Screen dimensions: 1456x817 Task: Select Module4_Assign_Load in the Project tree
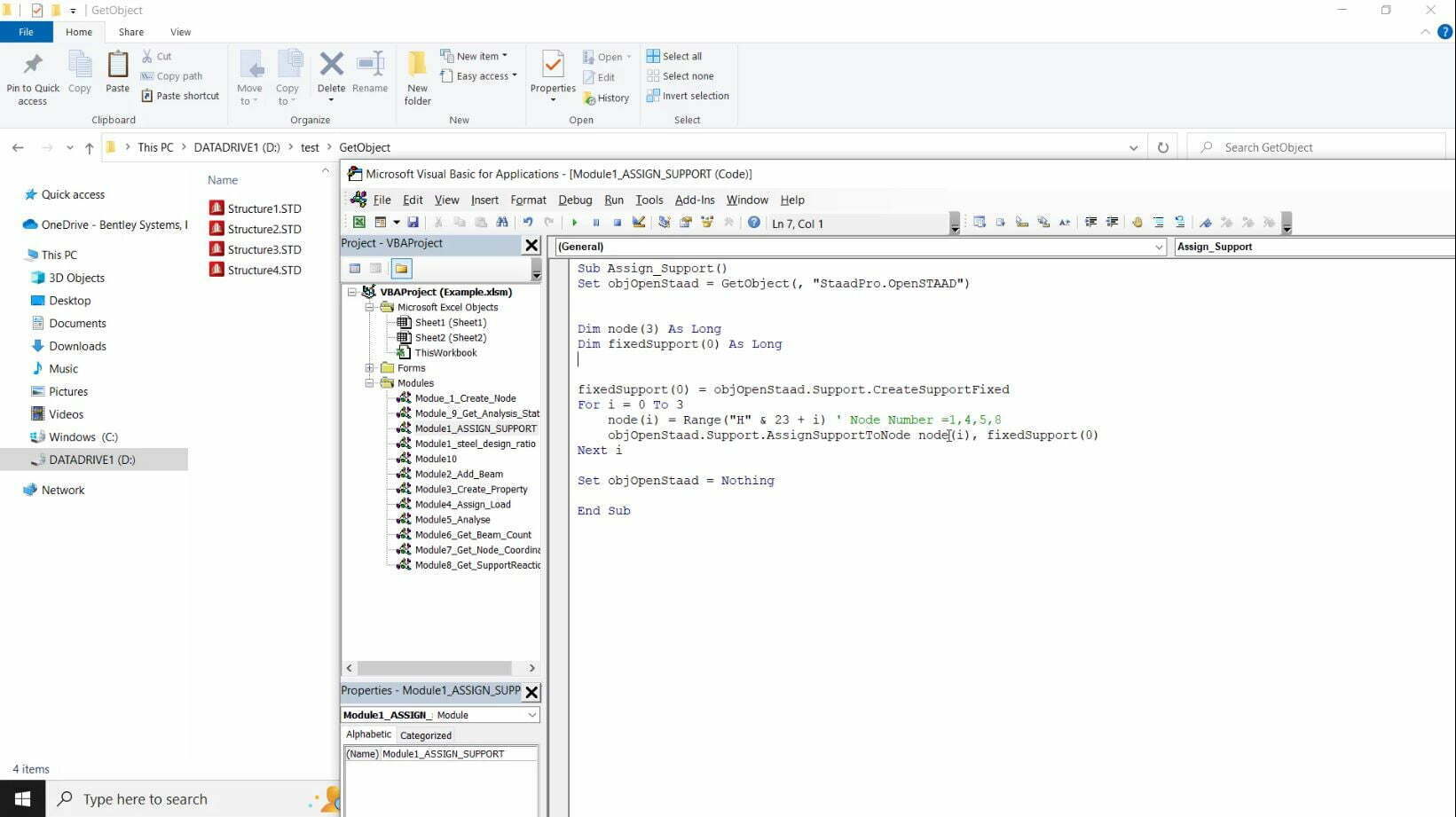(x=462, y=504)
